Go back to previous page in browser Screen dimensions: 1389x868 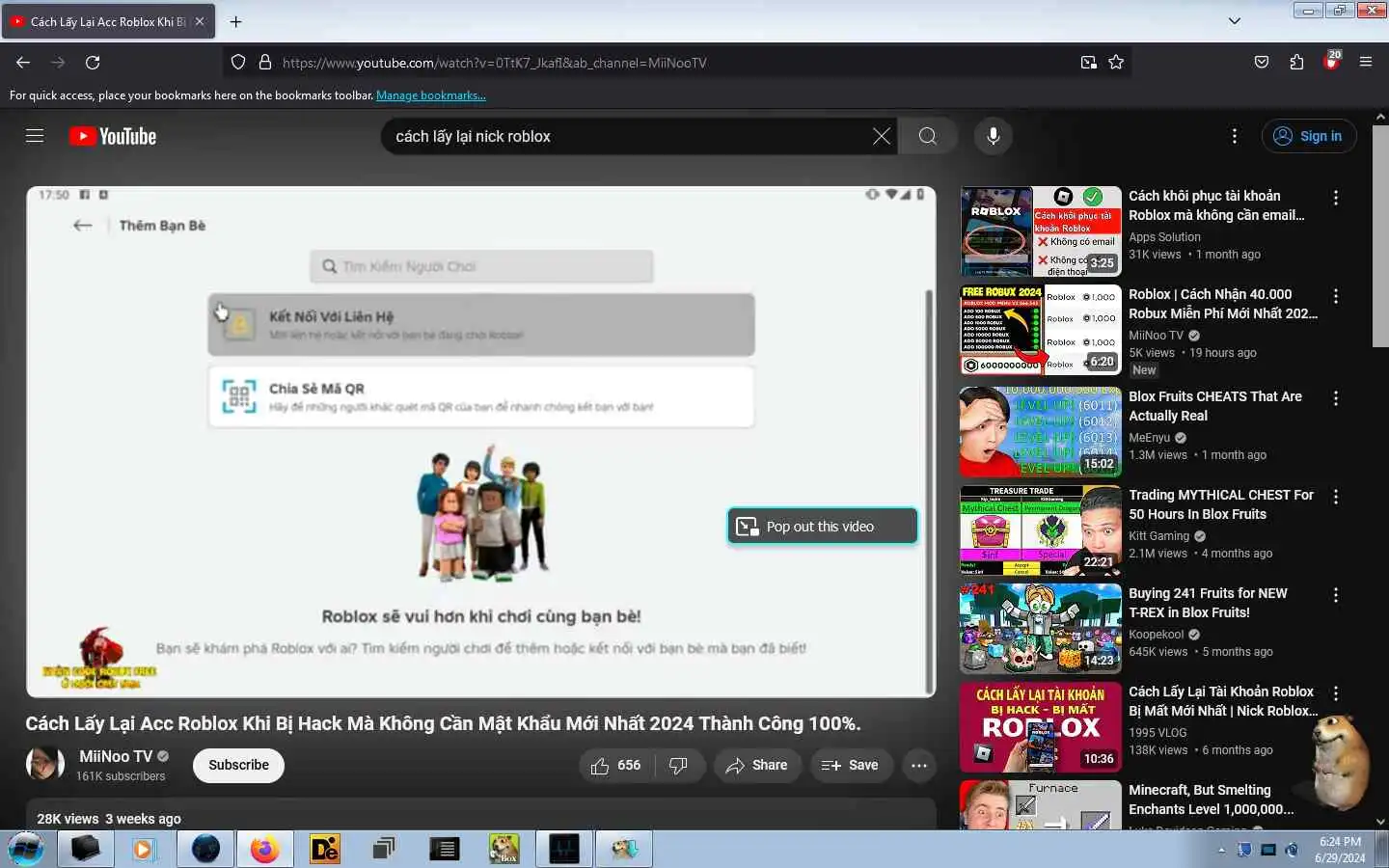click(23, 62)
